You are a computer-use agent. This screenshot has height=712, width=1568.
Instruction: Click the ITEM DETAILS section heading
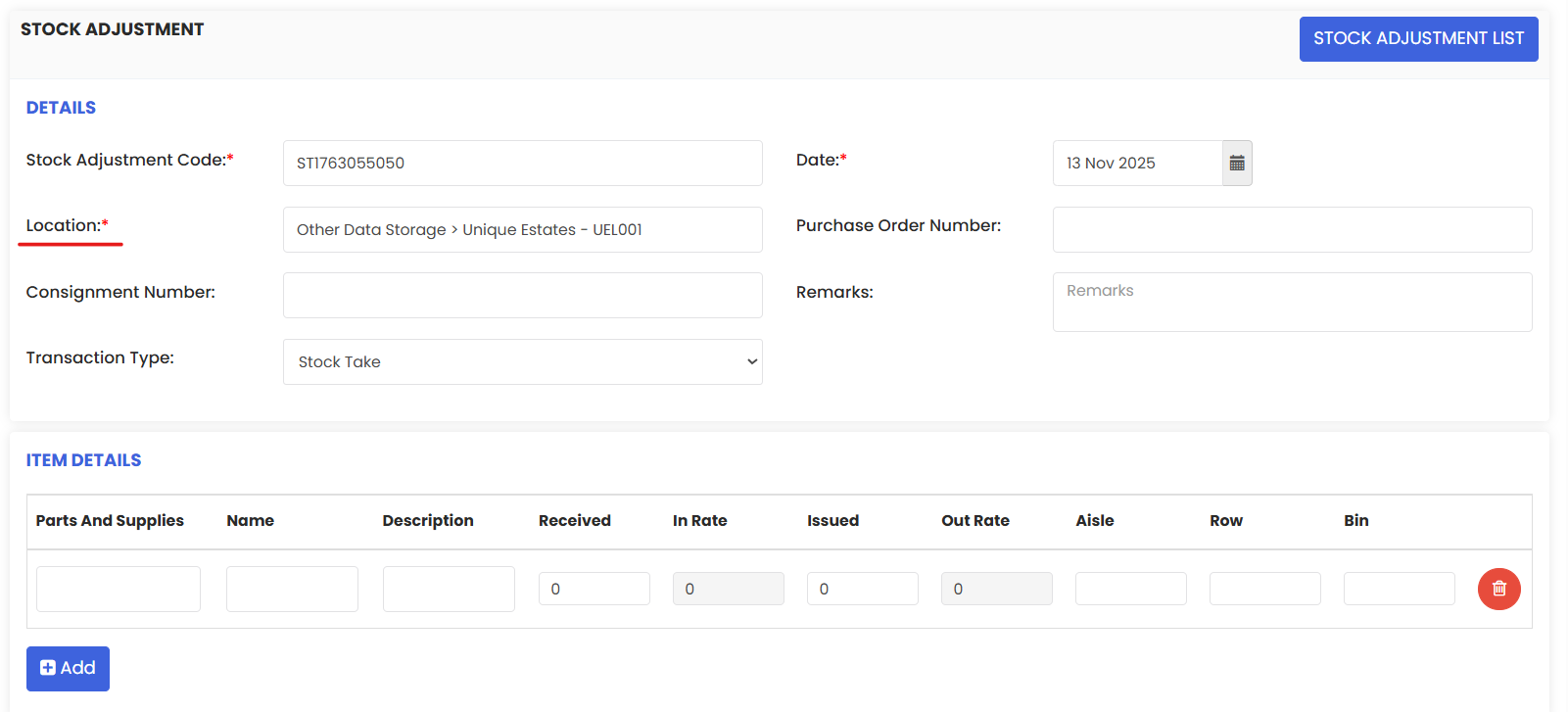point(84,460)
